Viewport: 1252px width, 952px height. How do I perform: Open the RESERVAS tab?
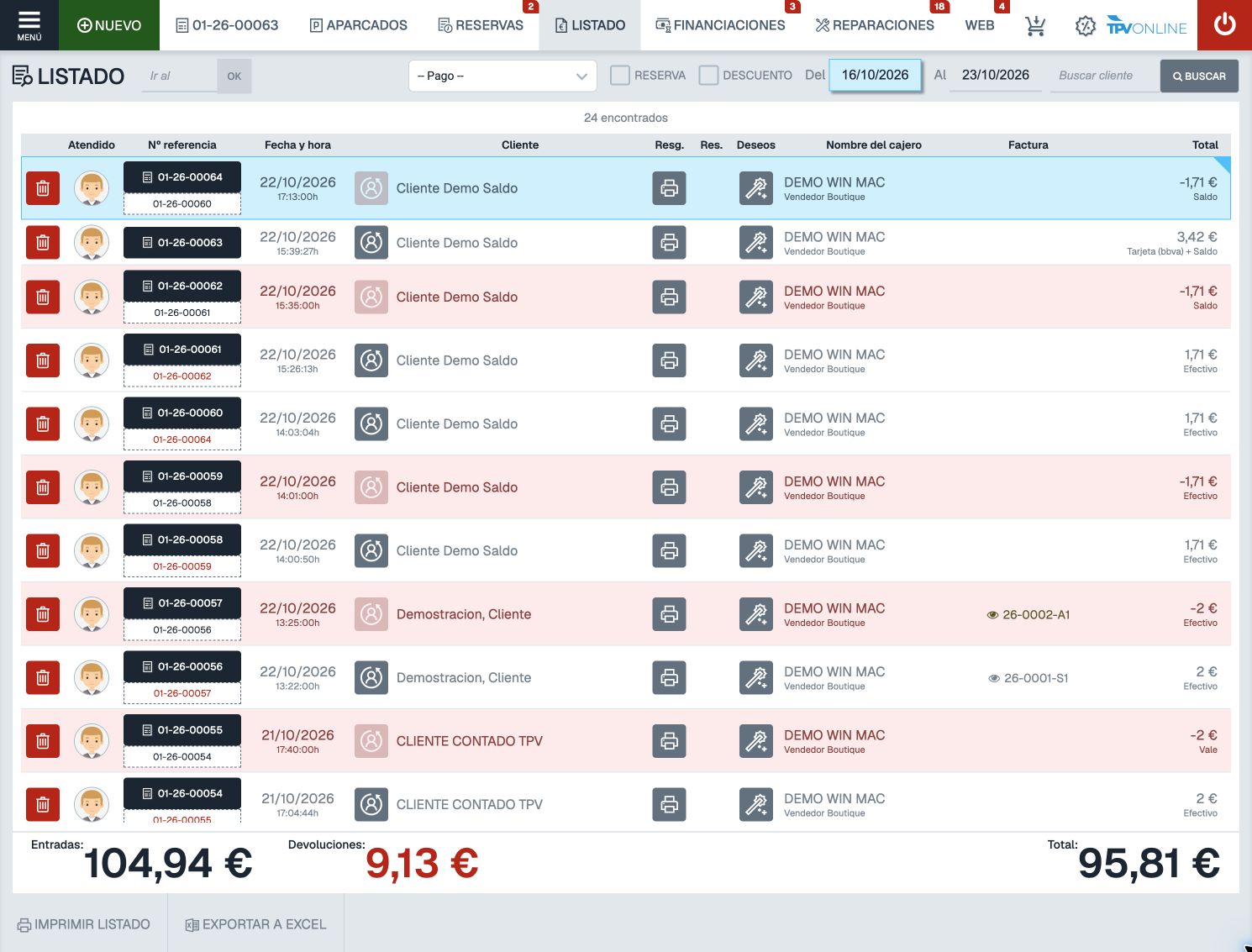pyautogui.click(x=481, y=25)
